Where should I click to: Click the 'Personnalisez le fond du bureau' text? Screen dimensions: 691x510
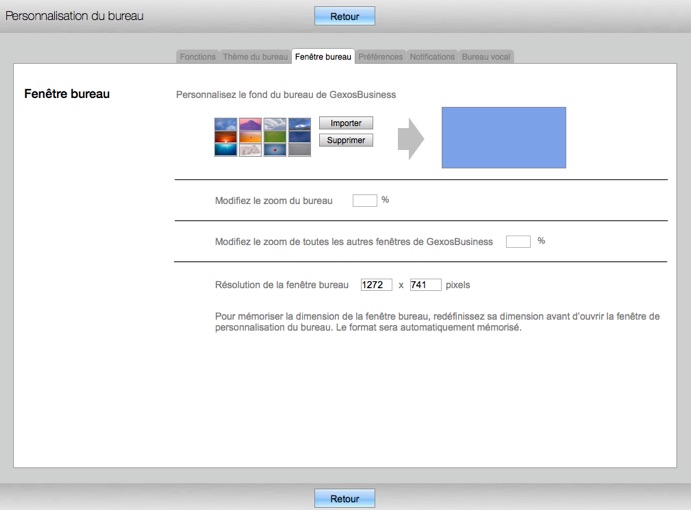[286, 95]
